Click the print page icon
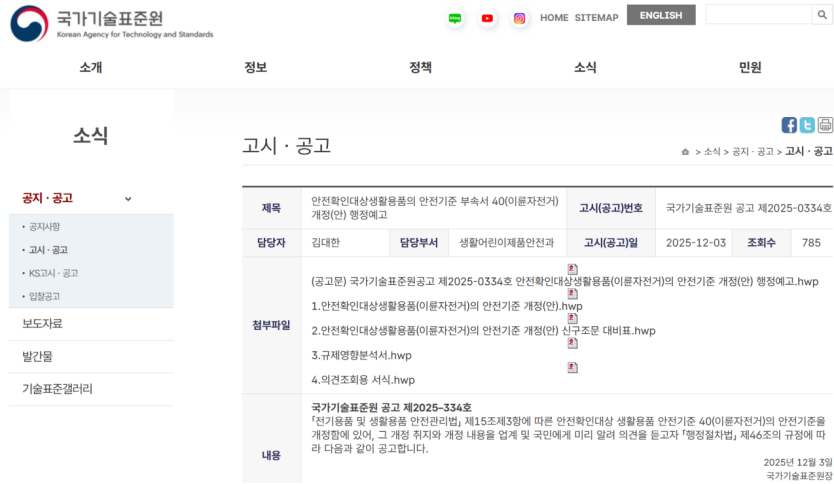This screenshot has width=834, height=484. (825, 125)
